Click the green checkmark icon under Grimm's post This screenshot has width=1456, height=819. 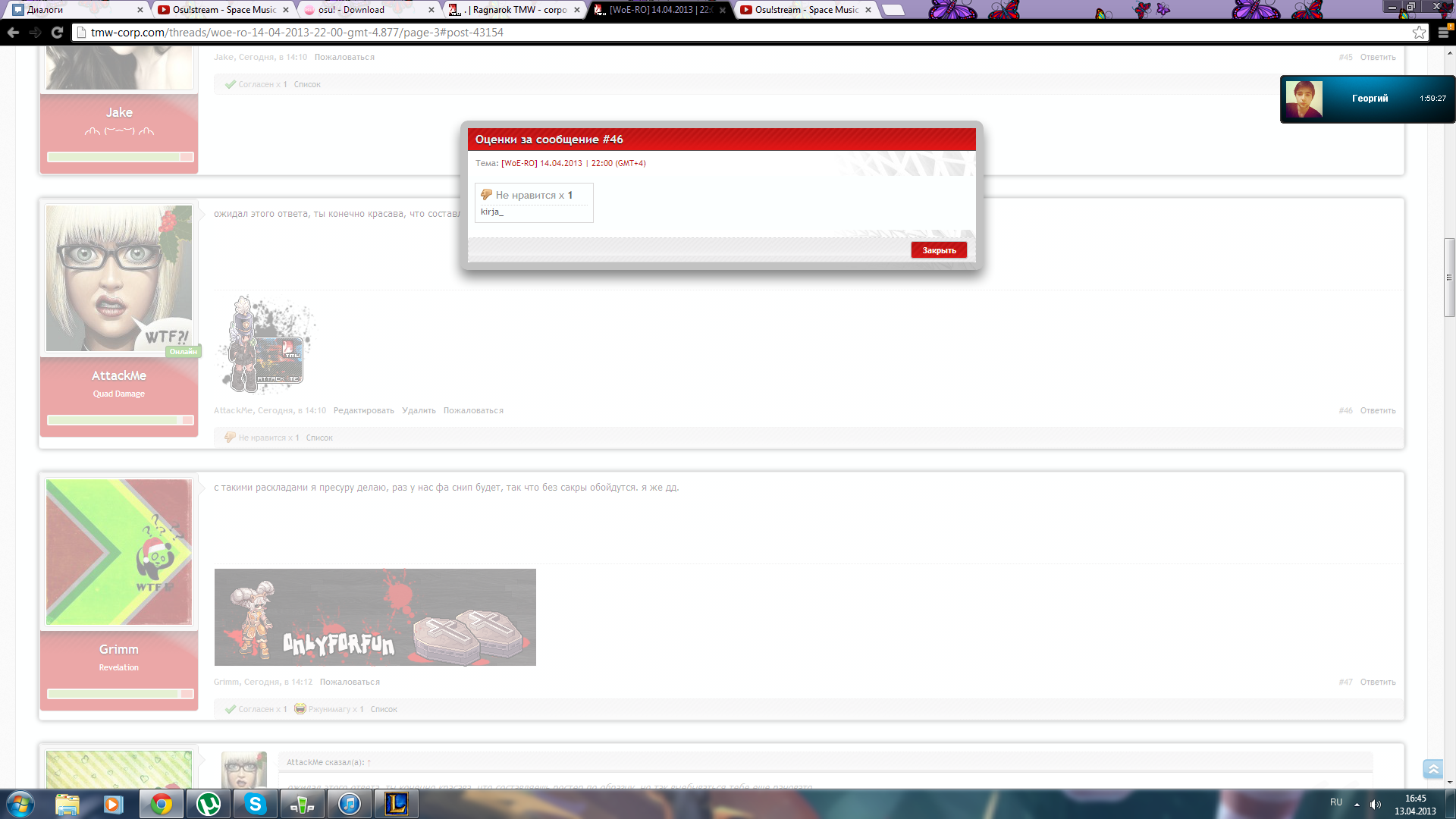click(x=231, y=709)
